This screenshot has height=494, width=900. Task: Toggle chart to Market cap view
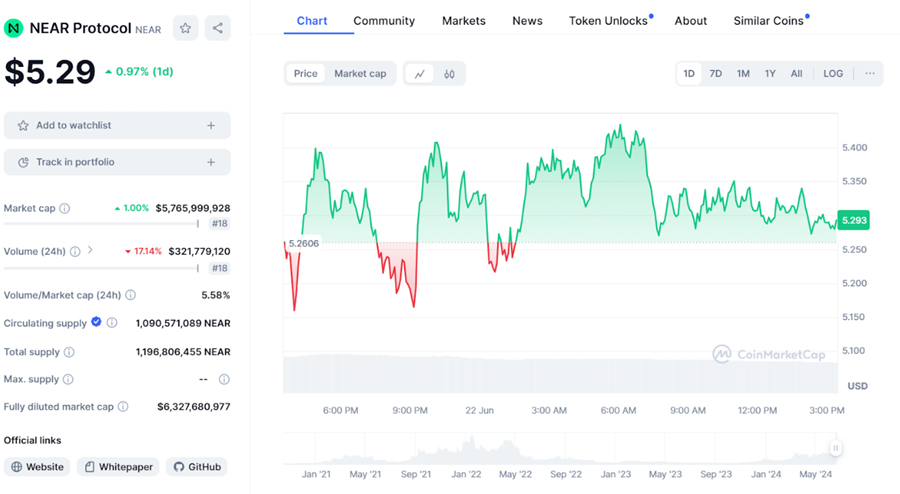[360, 73]
